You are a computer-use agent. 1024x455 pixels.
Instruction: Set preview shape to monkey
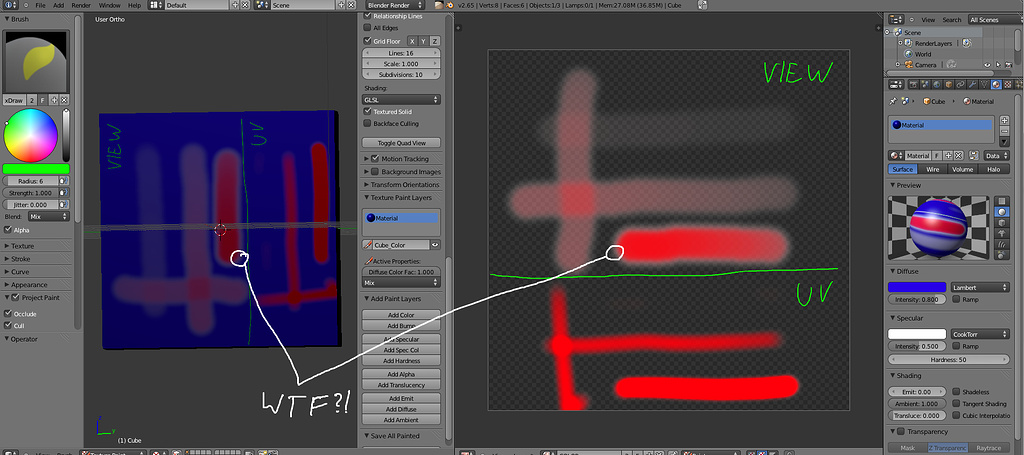(1002, 233)
